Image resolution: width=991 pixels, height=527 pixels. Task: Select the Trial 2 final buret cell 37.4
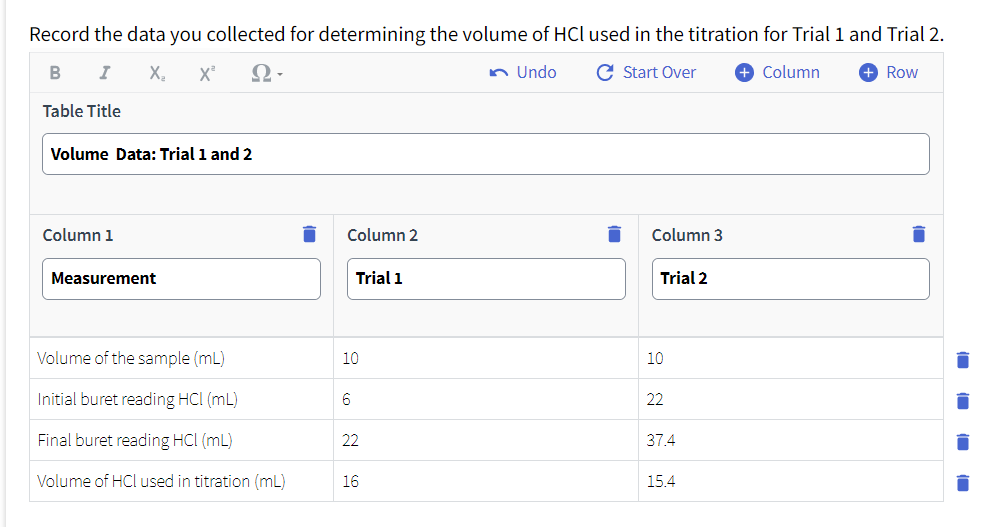tap(791, 440)
